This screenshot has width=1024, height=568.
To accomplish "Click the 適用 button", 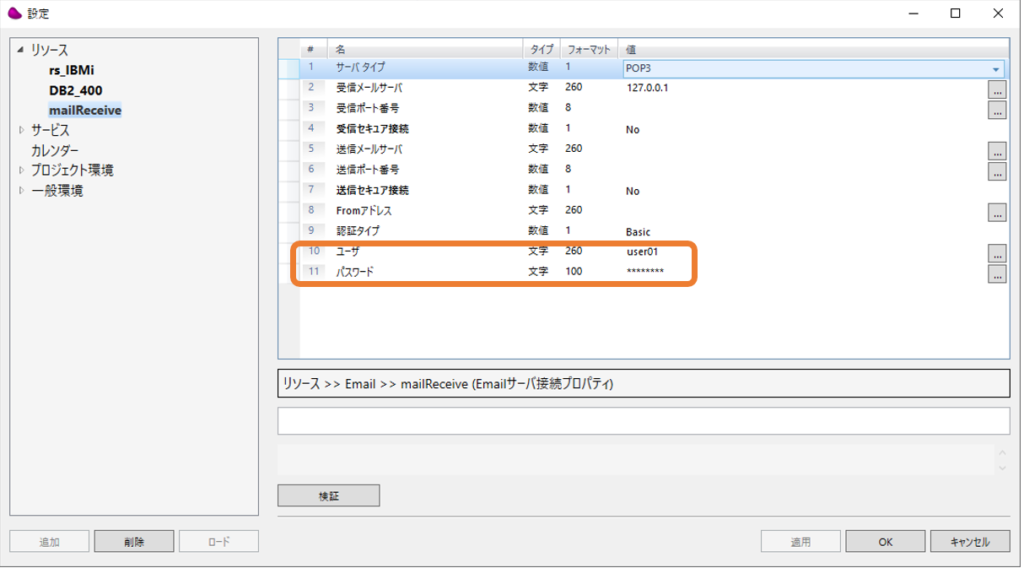I will click(801, 541).
